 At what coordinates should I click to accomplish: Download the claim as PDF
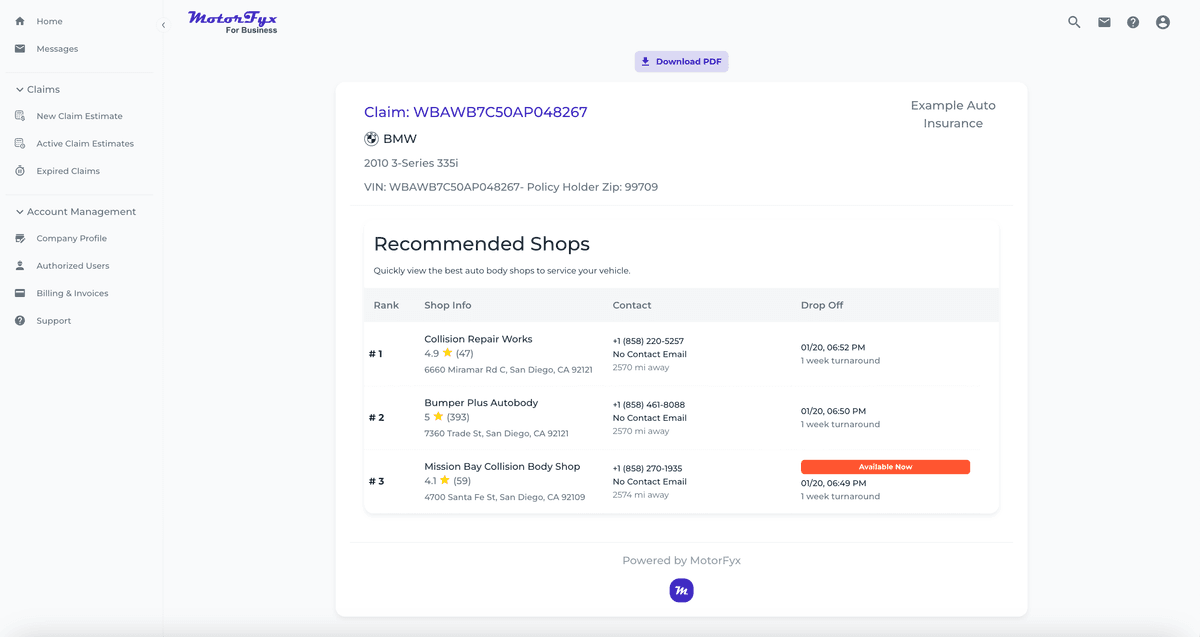pos(681,62)
